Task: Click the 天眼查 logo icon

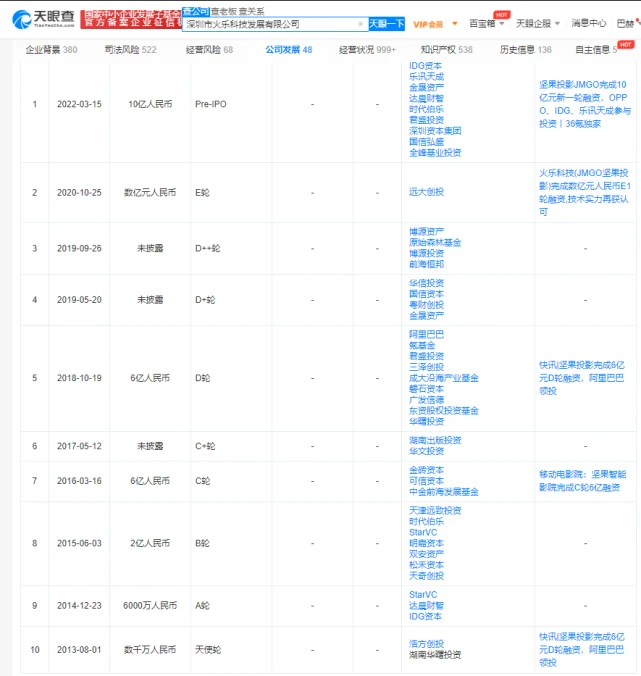Action: [x=43, y=19]
